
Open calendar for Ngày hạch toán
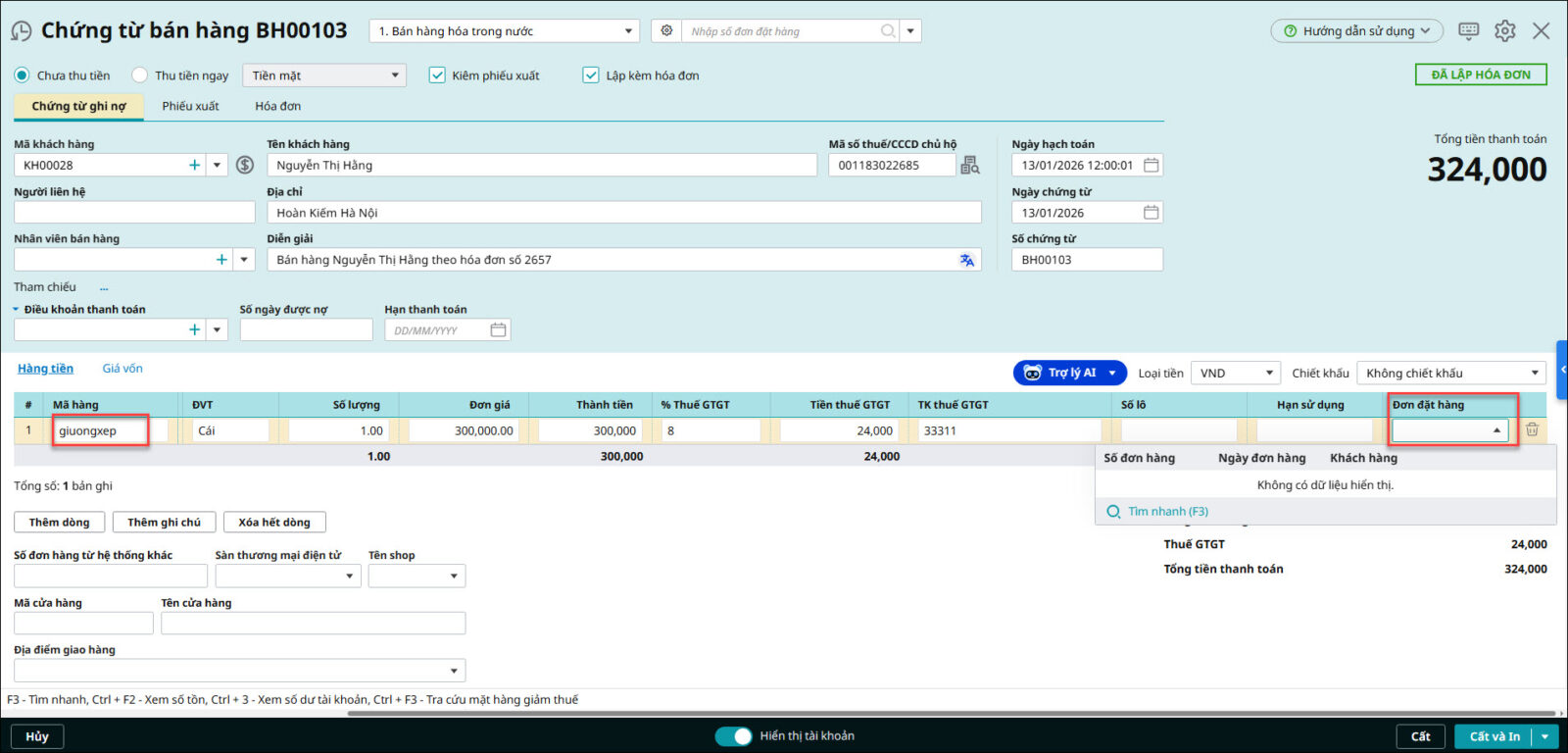click(1151, 166)
